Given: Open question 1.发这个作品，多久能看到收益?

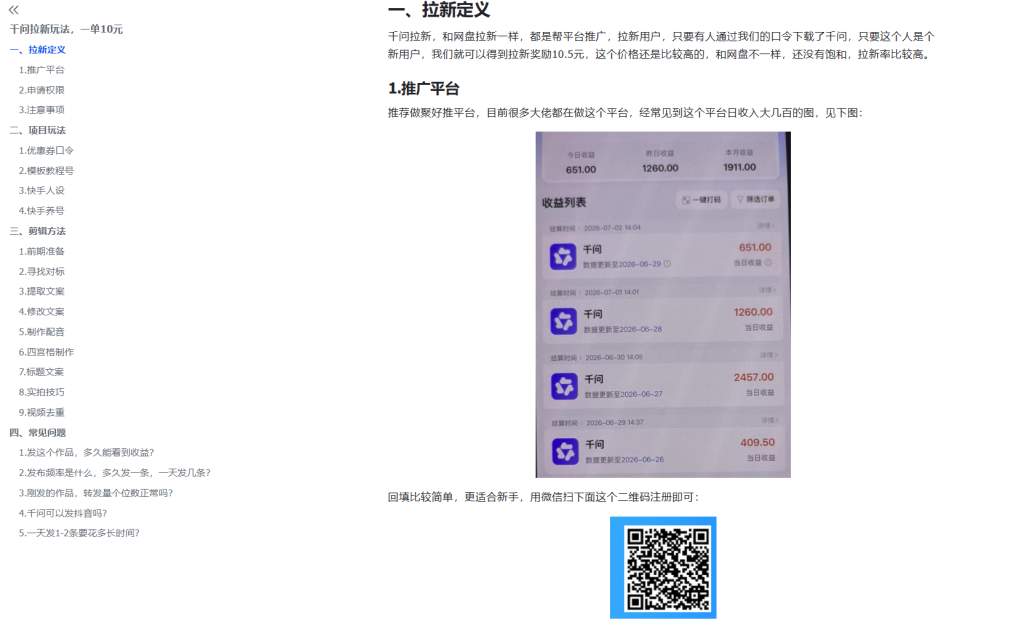Looking at the screenshot, I should tap(86, 453).
